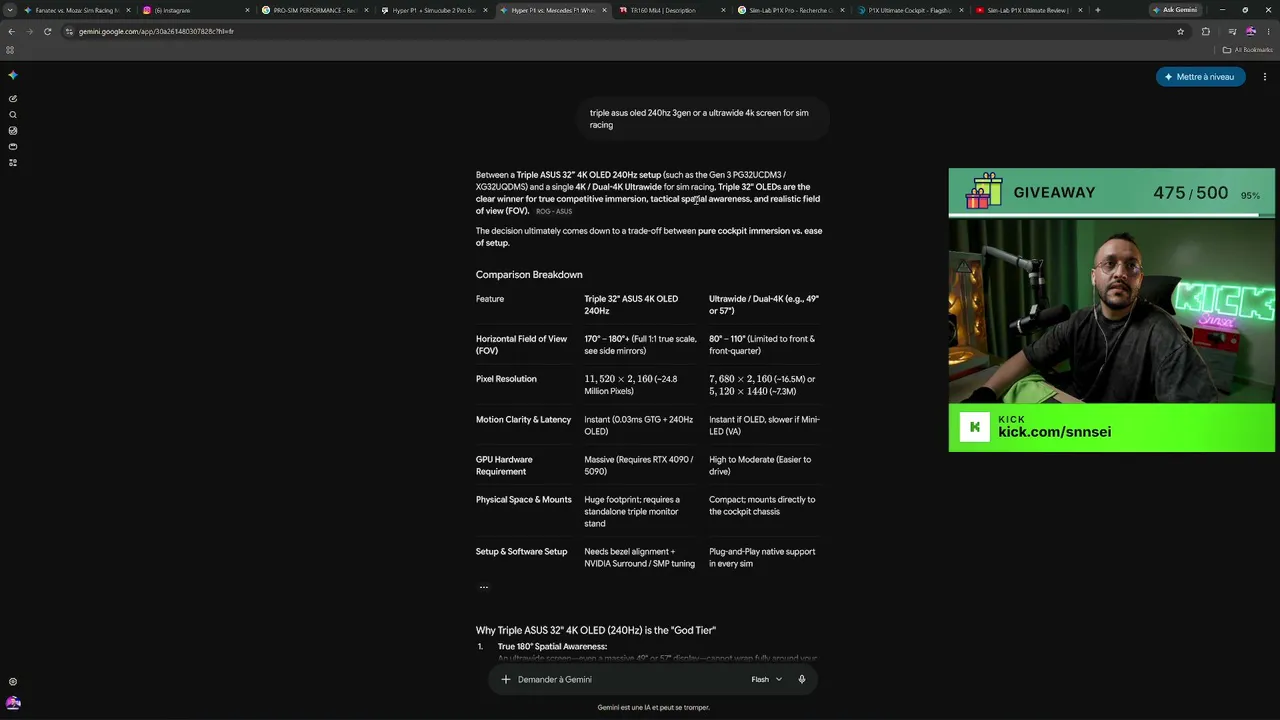The image size is (1280, 720).
Task: Open the apps grid icon in the bookmarks bar
Action: pos(10,50)
